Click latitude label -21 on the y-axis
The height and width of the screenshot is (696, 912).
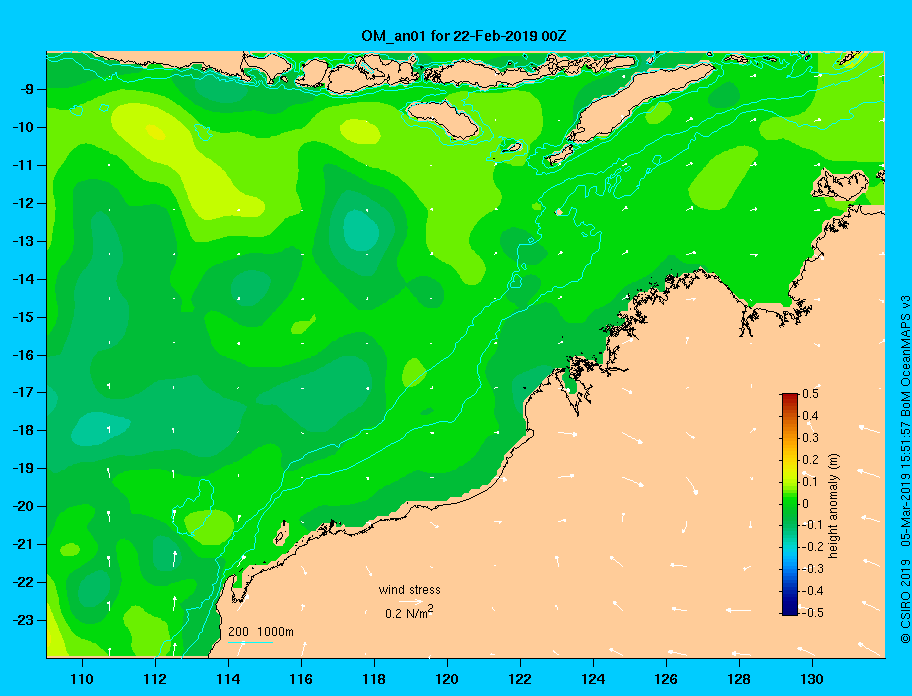(22, 544)
